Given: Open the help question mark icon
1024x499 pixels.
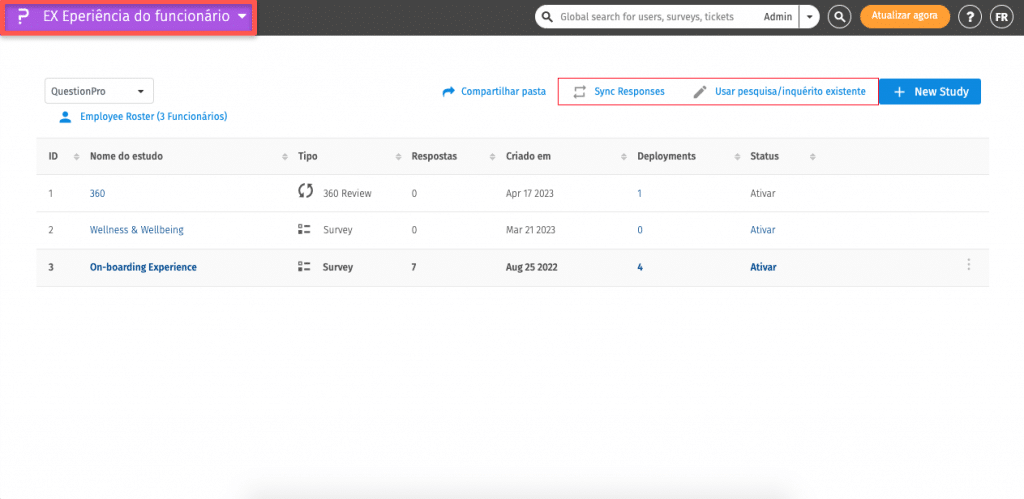Looking at the screenshot, I should click(x=969, y=17).
